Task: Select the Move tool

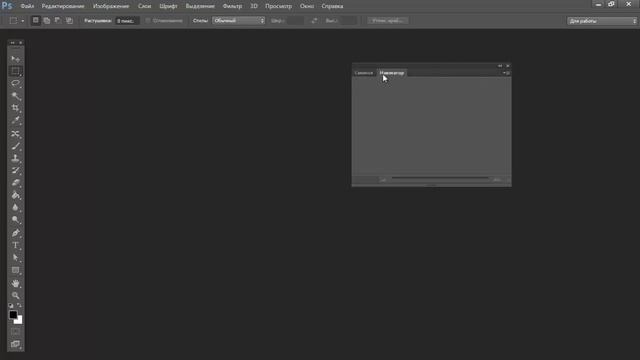Action: click(16, 59)
